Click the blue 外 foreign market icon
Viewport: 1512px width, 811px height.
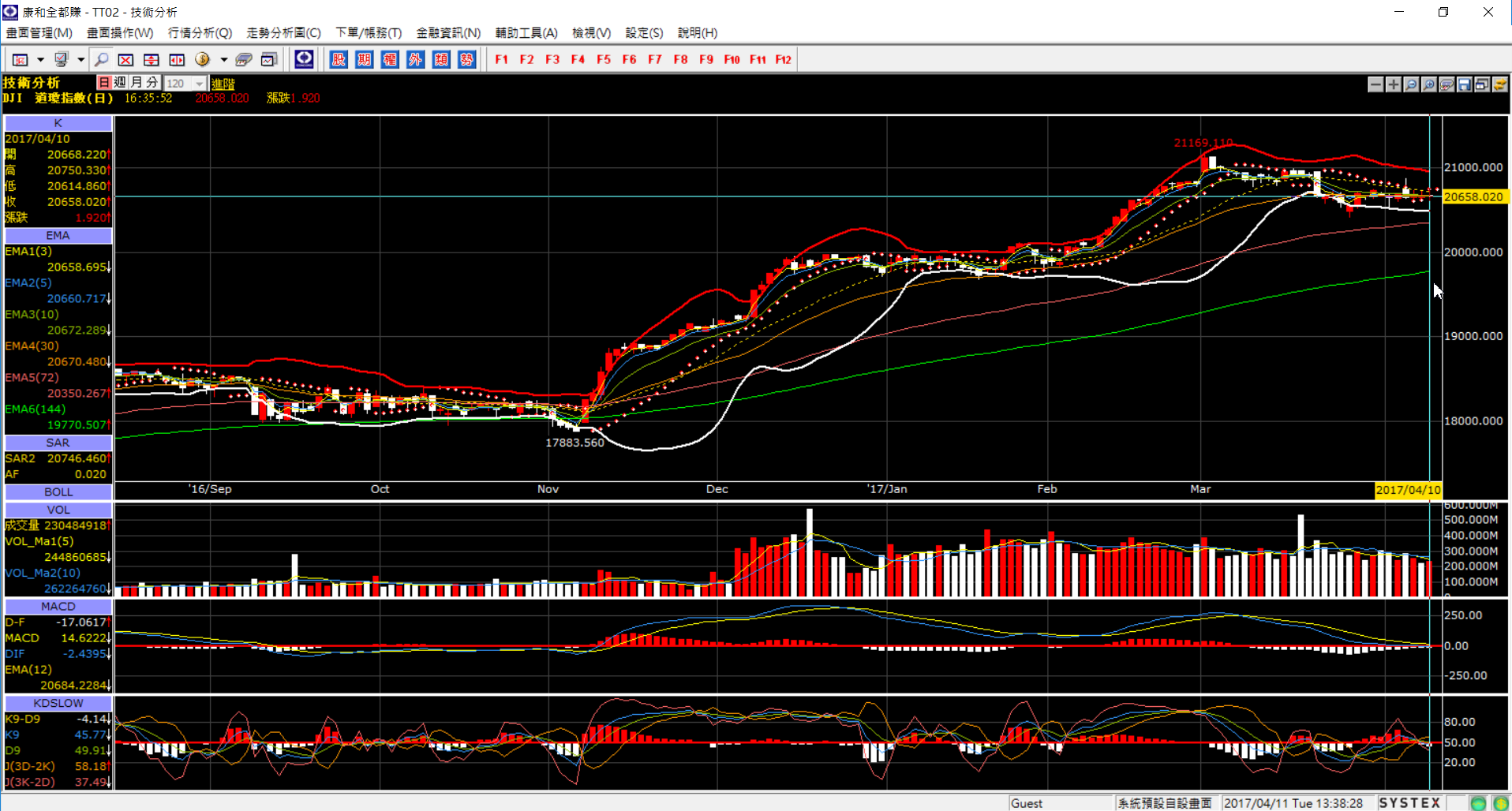[x=415, y=59]
